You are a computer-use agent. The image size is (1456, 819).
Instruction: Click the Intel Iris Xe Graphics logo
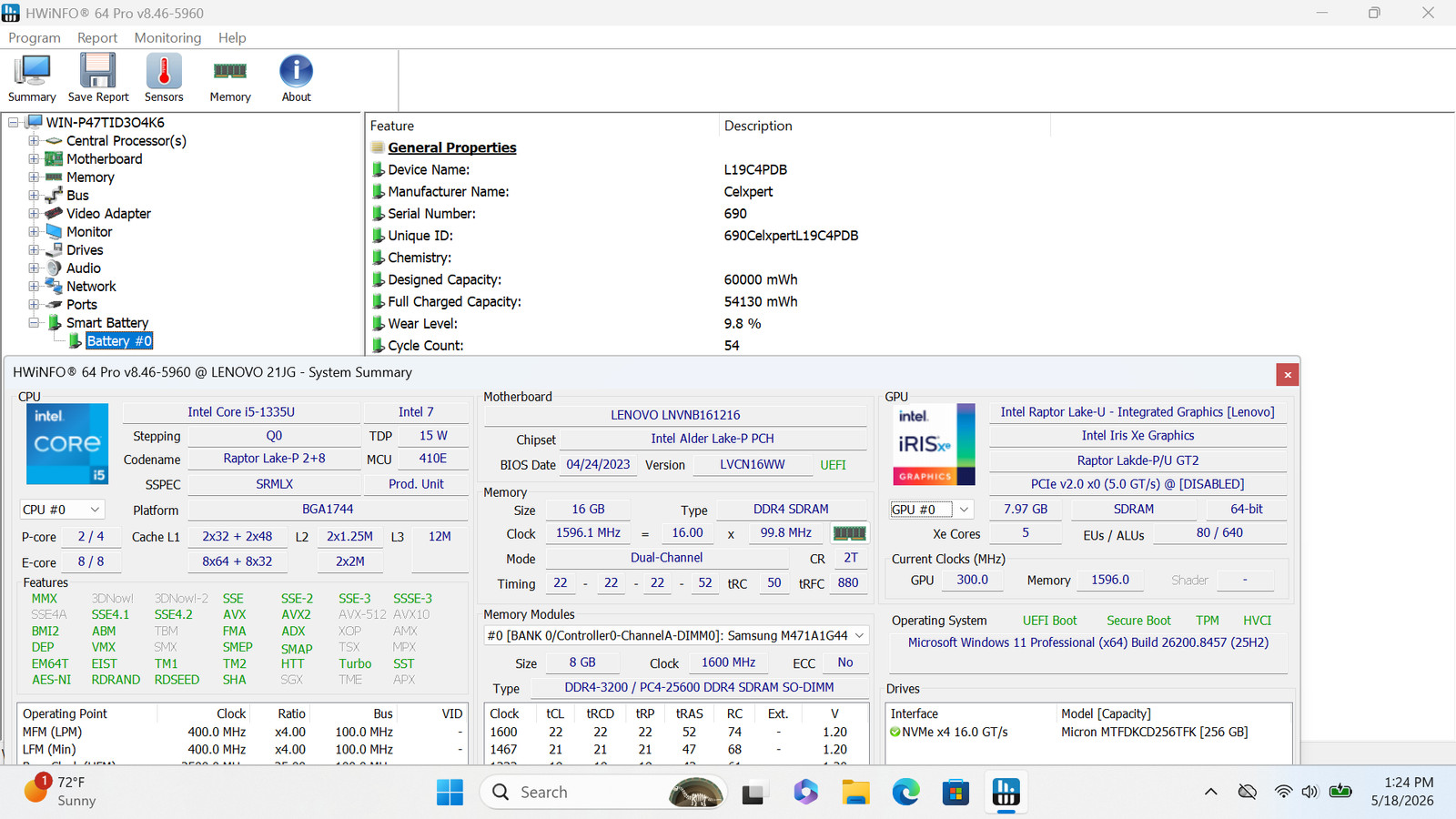pyautogui.click(x=934, y=444)
